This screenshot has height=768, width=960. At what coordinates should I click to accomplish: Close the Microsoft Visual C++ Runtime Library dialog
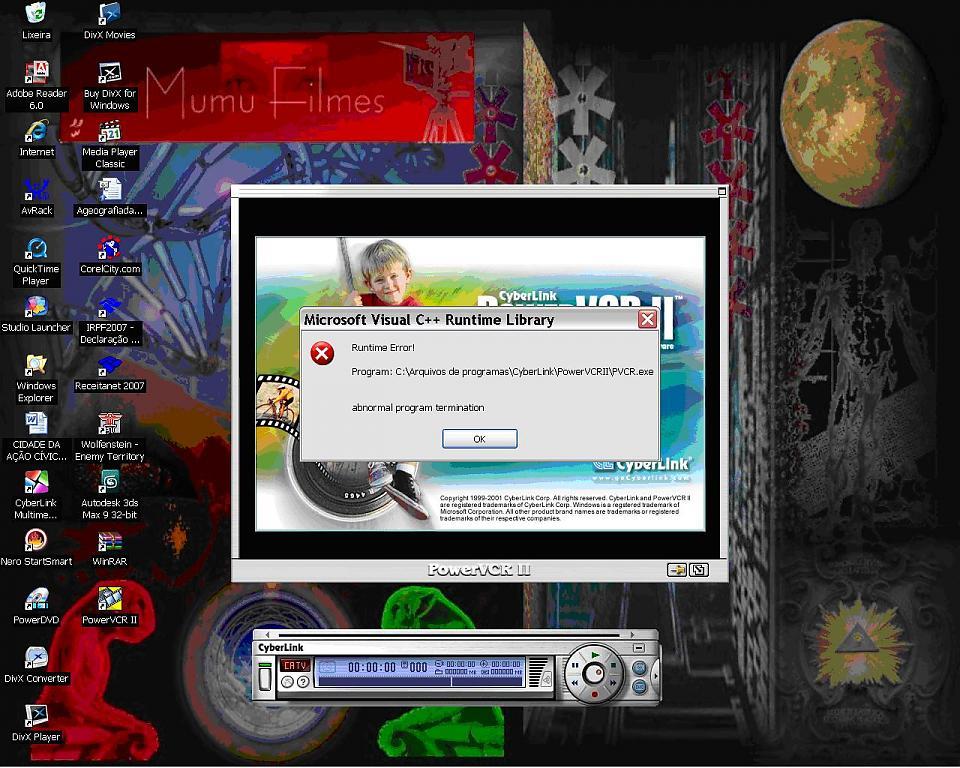(x=647, y=319)
